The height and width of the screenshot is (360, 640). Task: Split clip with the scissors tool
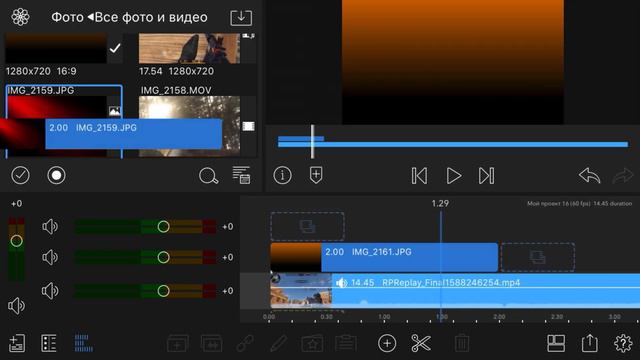coord(421,343)
